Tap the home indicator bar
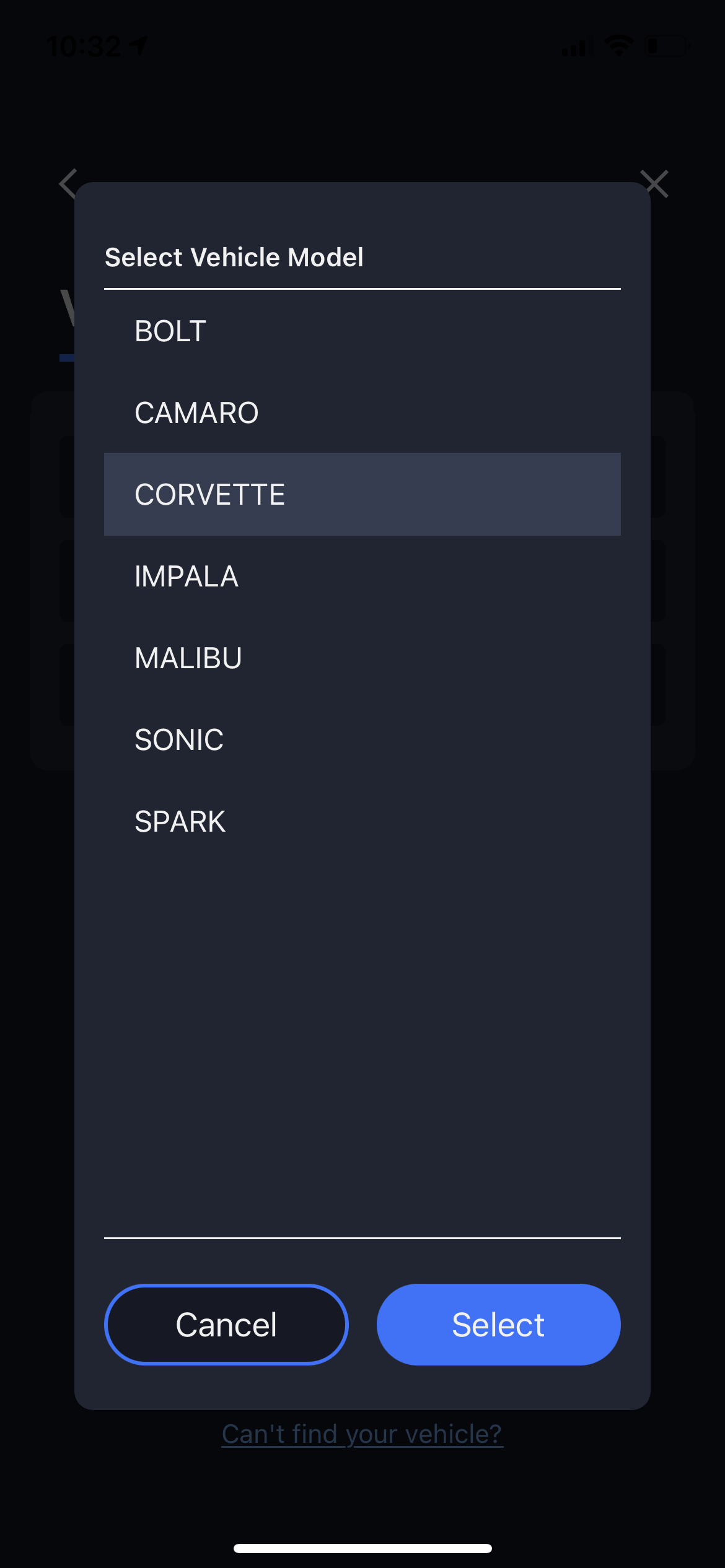This screenshot has width=725, height=1568. 362,1548
